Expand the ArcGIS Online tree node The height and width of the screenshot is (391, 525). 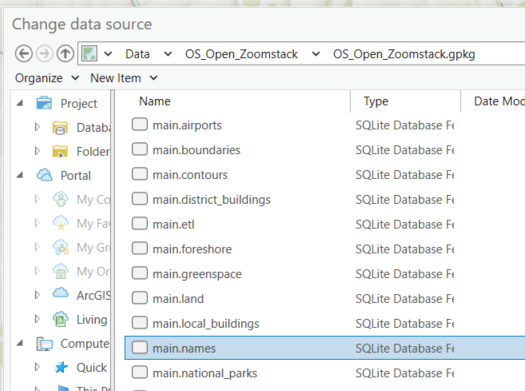37,295
